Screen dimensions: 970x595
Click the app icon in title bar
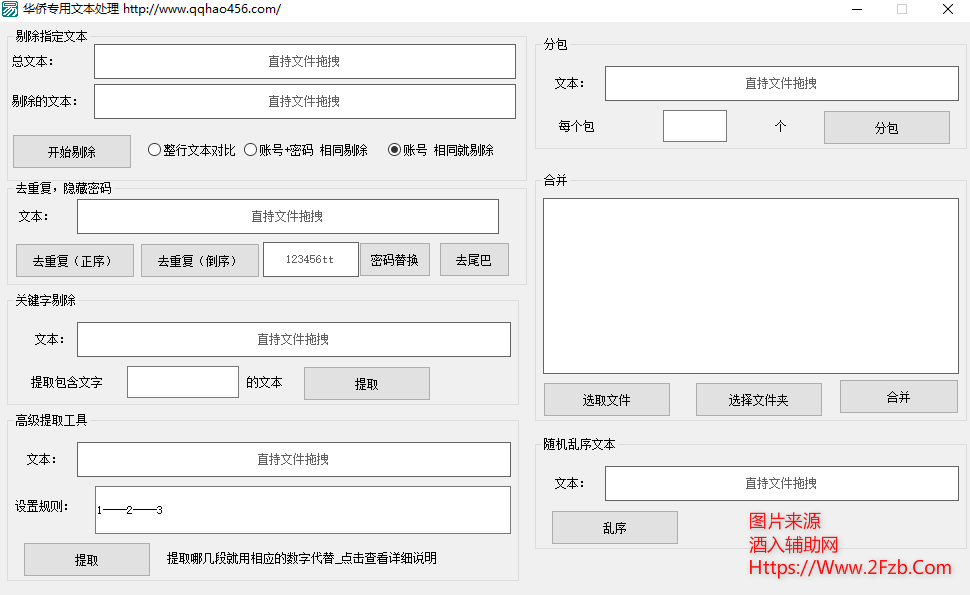pyautogui.click(x=10, y=9)
